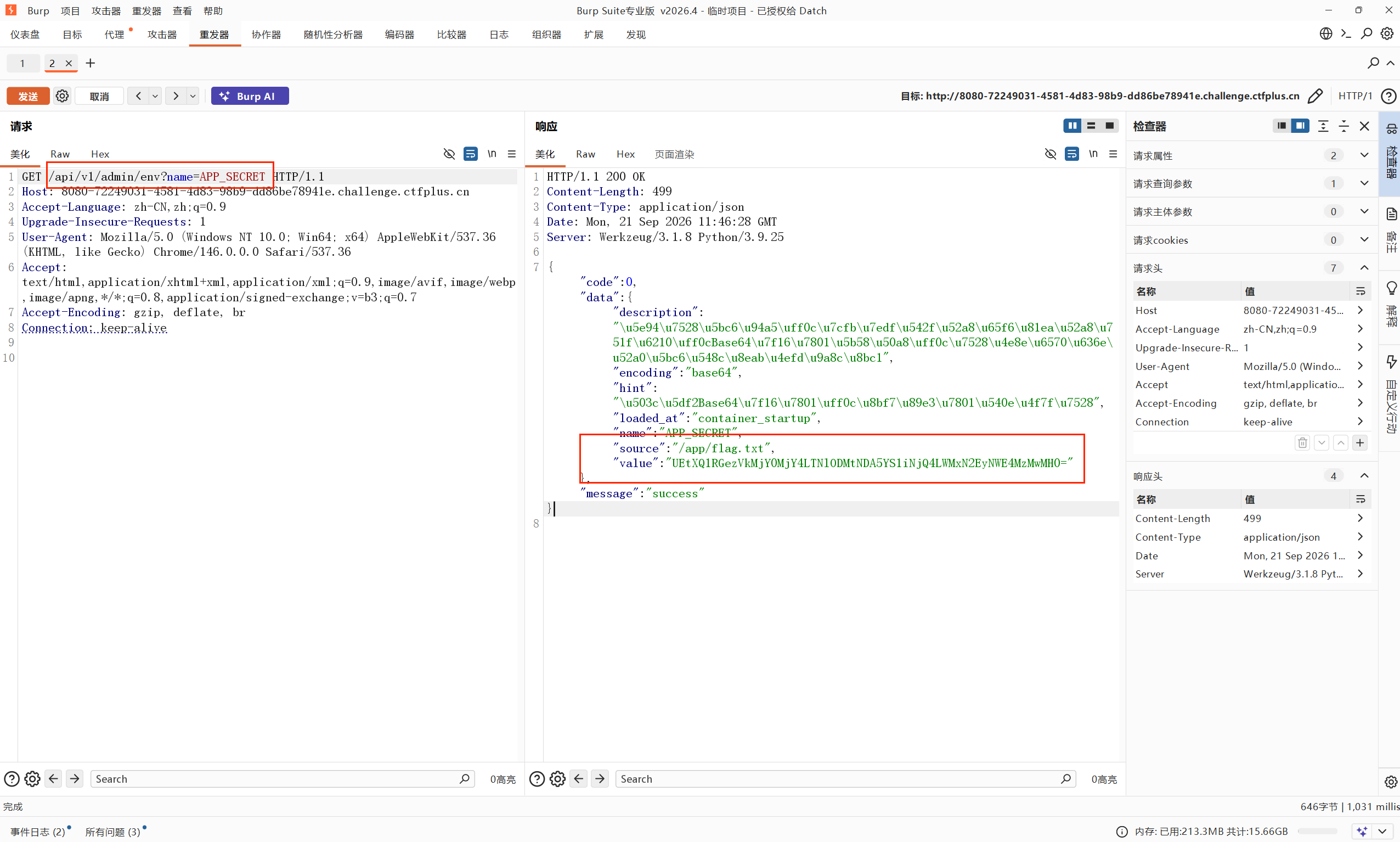This screenshot has width=1400, height=842.
Task: Open the global search magnifier icon
Action: (x=1367, y=34)
